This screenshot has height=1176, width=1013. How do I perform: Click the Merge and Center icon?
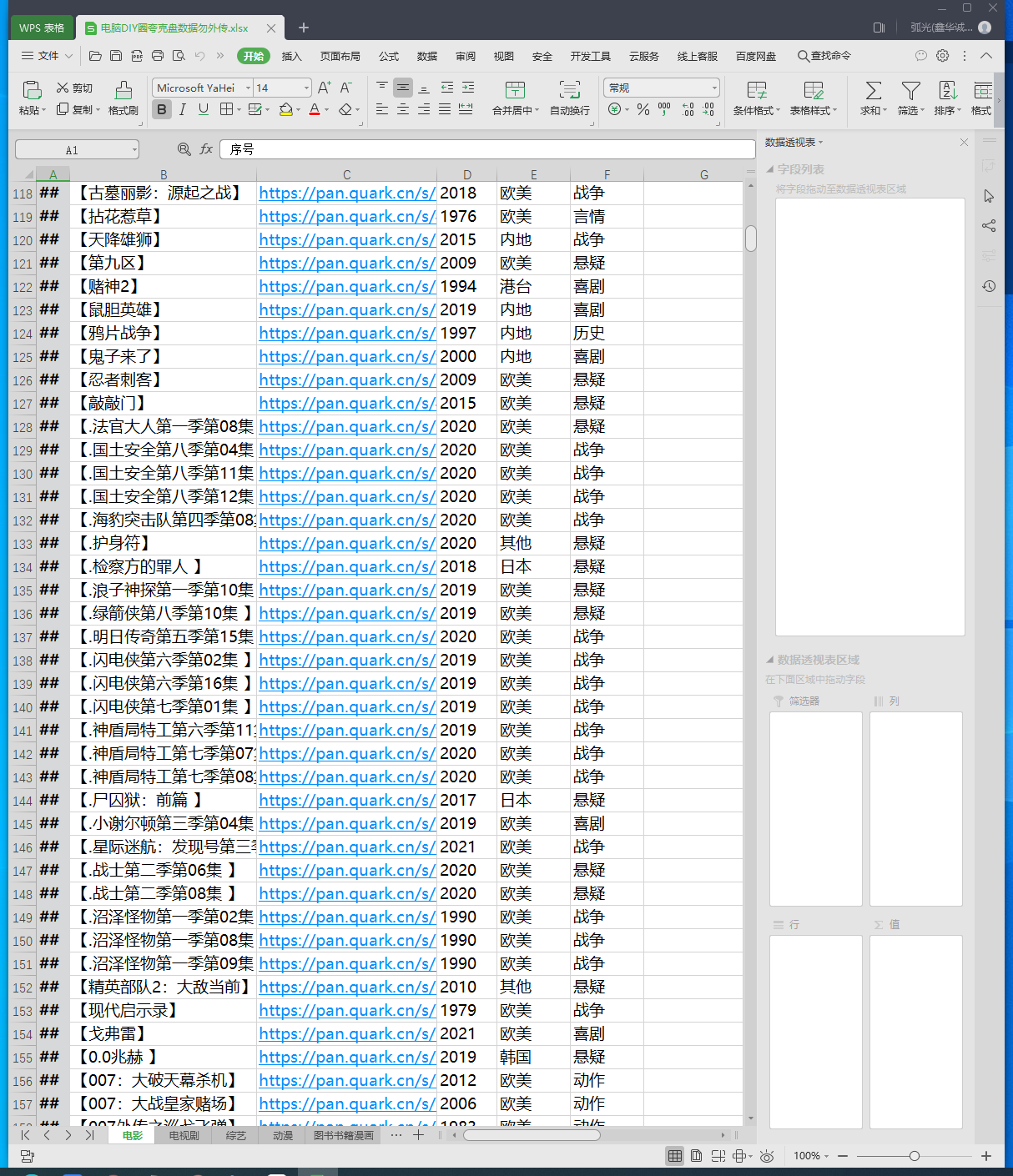click(x=515, y=90)
